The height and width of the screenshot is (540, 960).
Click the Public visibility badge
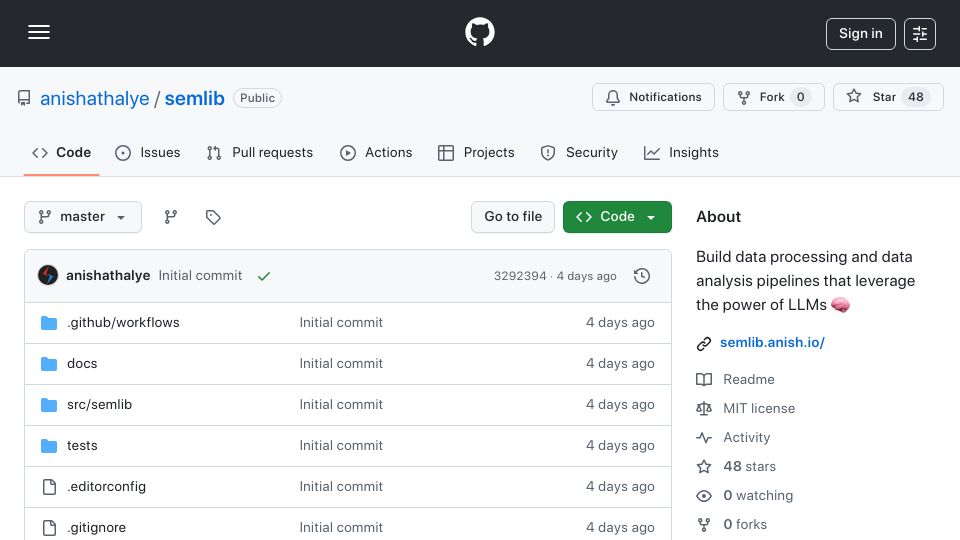coord(257,98)
